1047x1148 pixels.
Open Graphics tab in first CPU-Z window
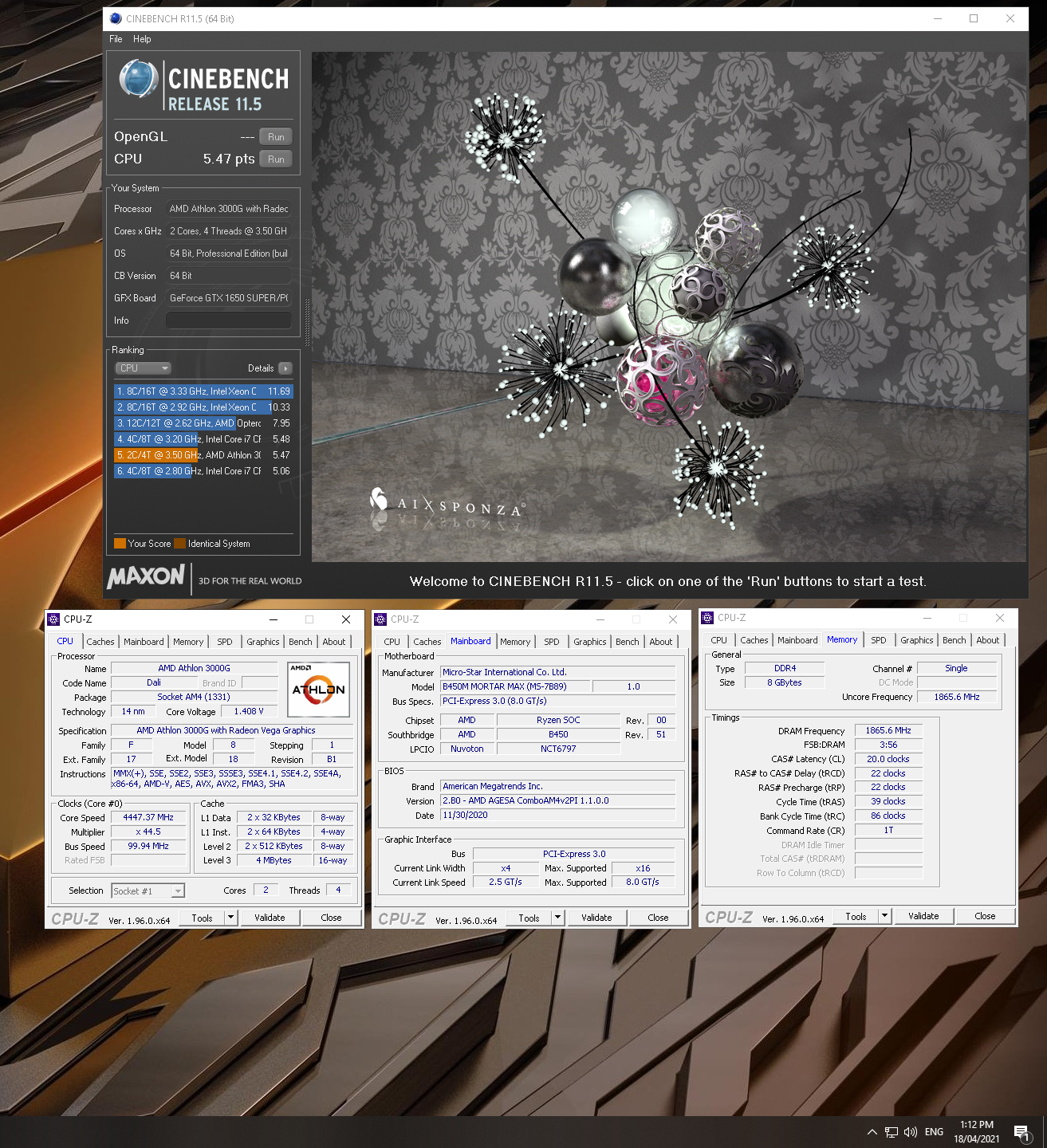[x=263, y=642]
